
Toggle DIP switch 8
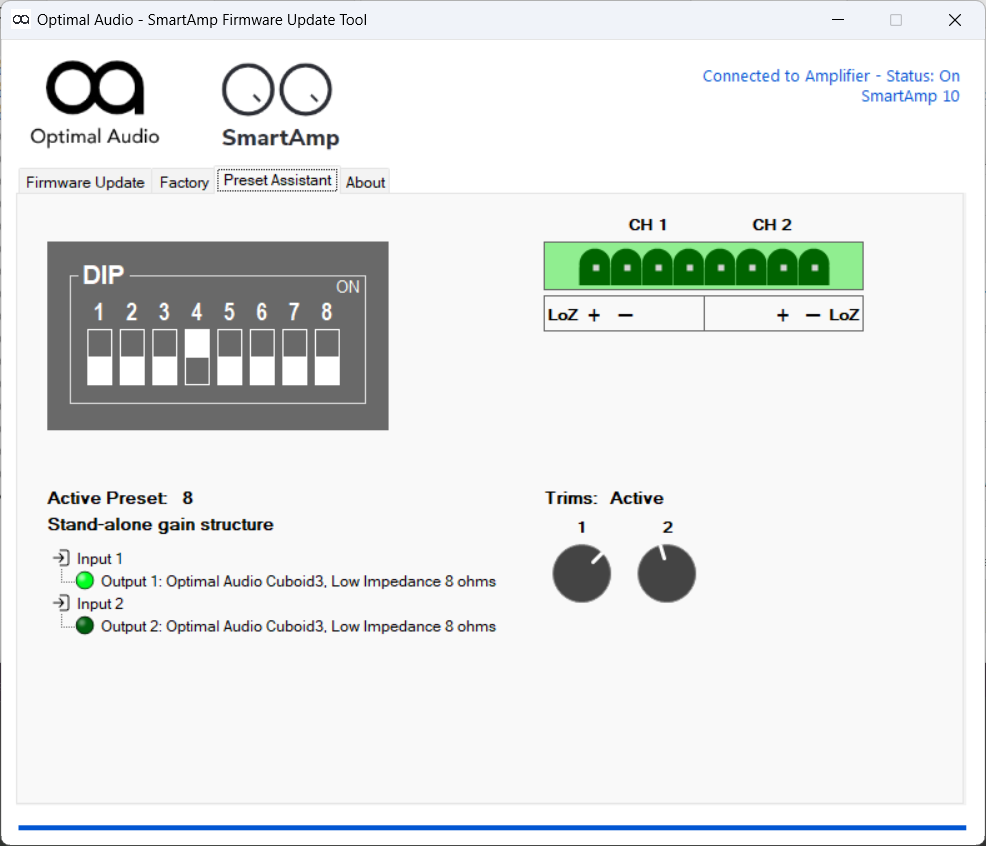point(327,357)
